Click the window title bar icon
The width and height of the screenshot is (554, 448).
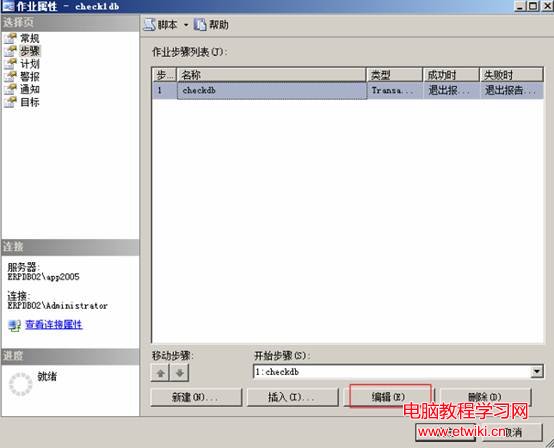tap(8, 6)
